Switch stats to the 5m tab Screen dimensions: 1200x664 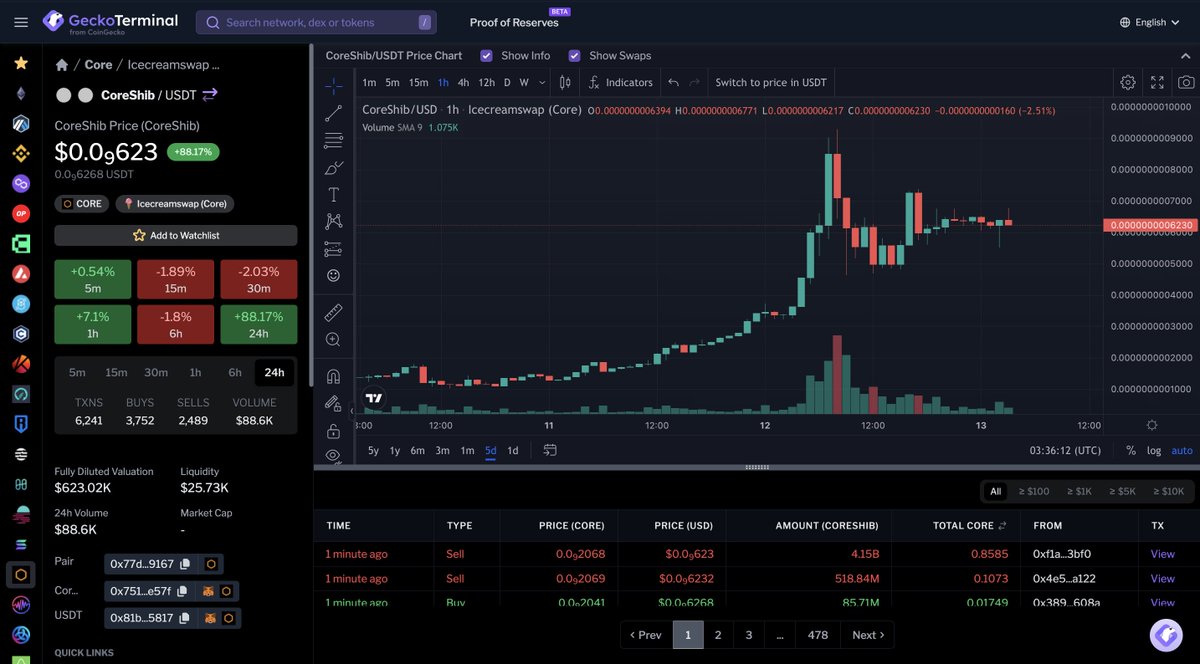[77, 372]
